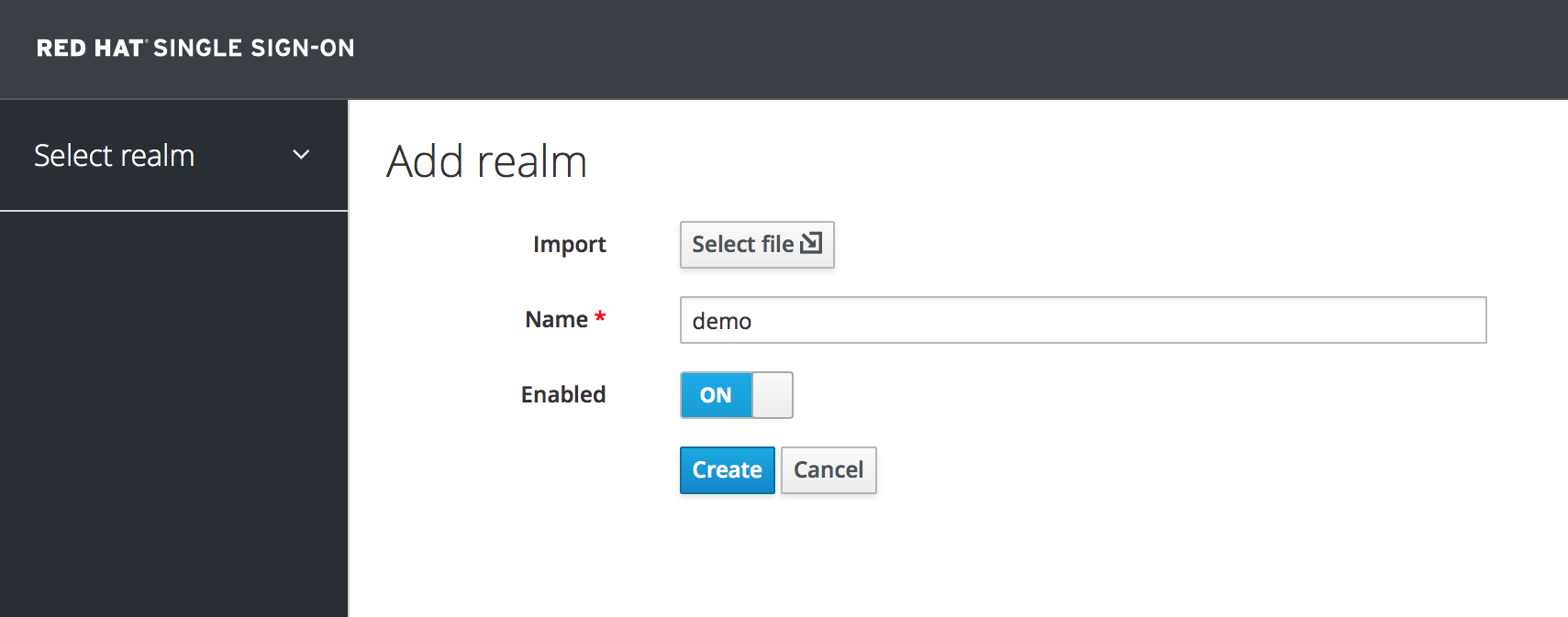1568x617 pixels.
Task: Click the dark top header bar's empty area
Action: [x=917, y=48]
